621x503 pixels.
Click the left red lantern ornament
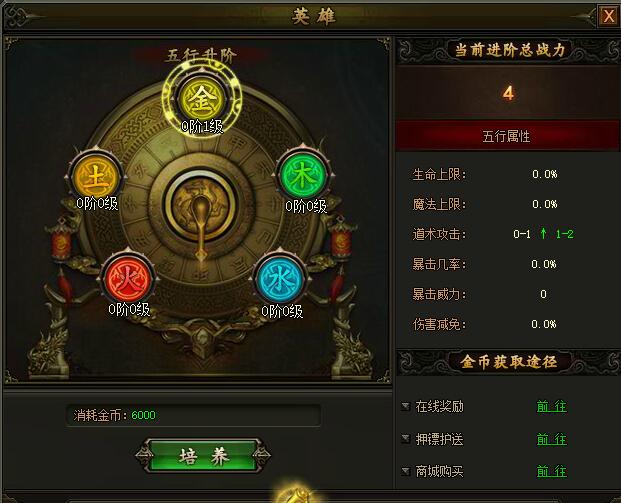pyautogui.click(x=60, y=240)
